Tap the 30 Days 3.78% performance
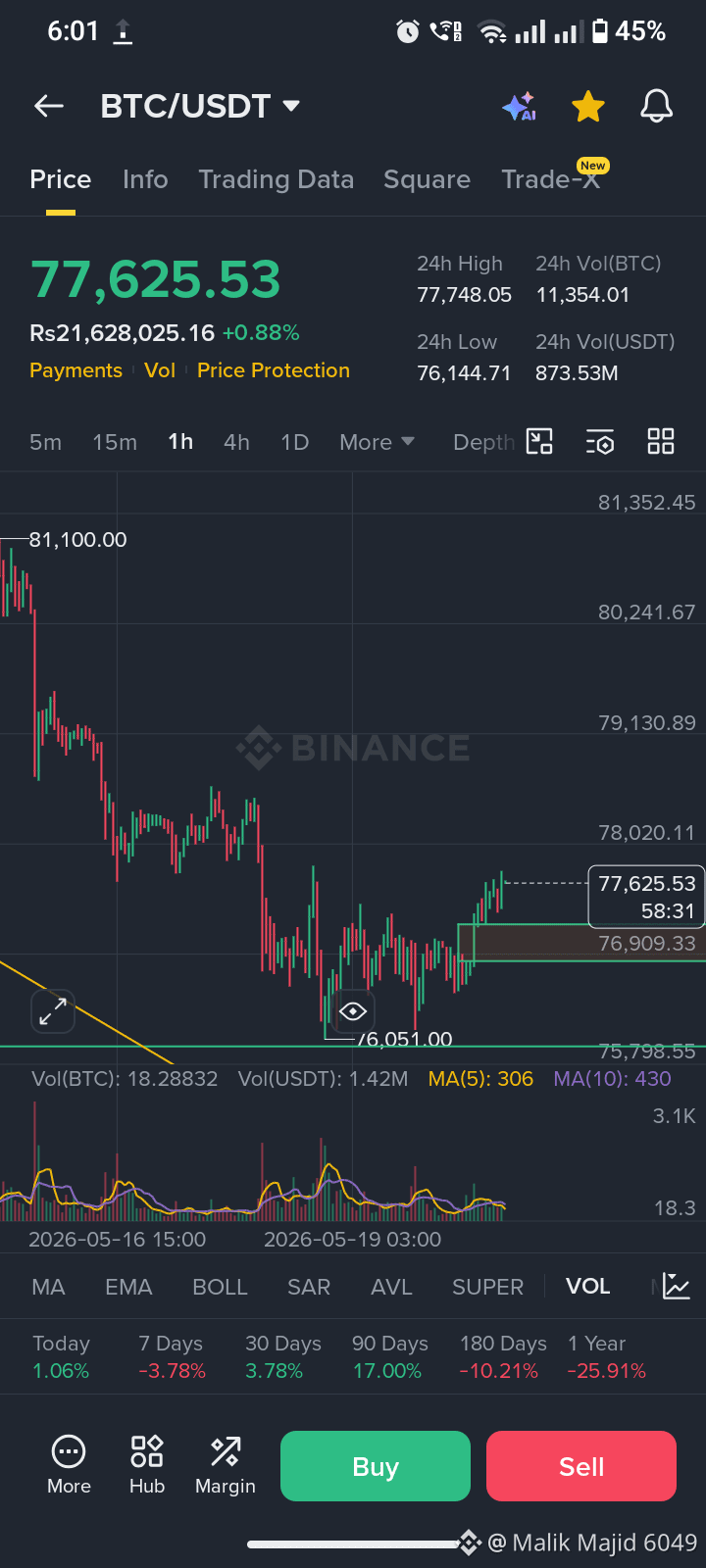The height and width of the screenshot is (1568, 706). pos(282,1357)
